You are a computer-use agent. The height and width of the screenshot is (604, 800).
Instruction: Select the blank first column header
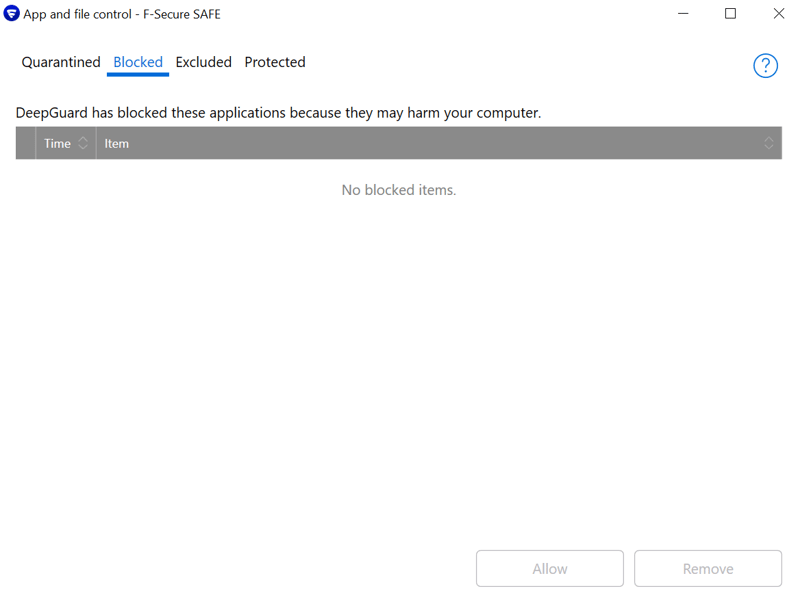click(26, 143)
